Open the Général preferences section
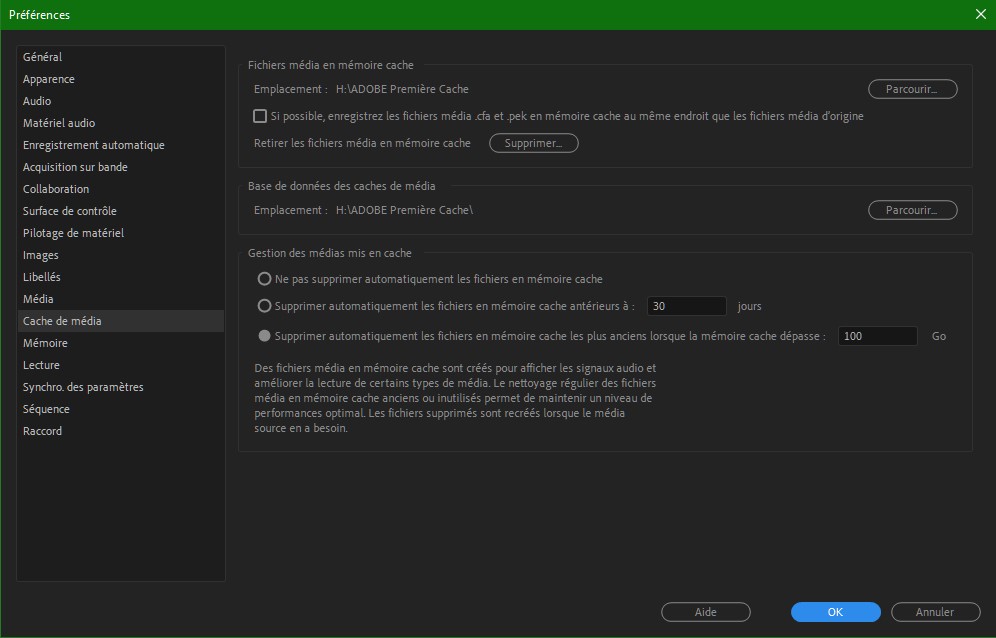Viewport: 996px width, 638px height. tap(42, 57)
